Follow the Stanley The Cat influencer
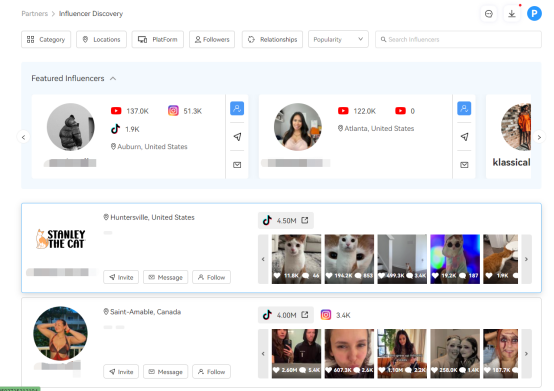 click(x=211, y=277)
